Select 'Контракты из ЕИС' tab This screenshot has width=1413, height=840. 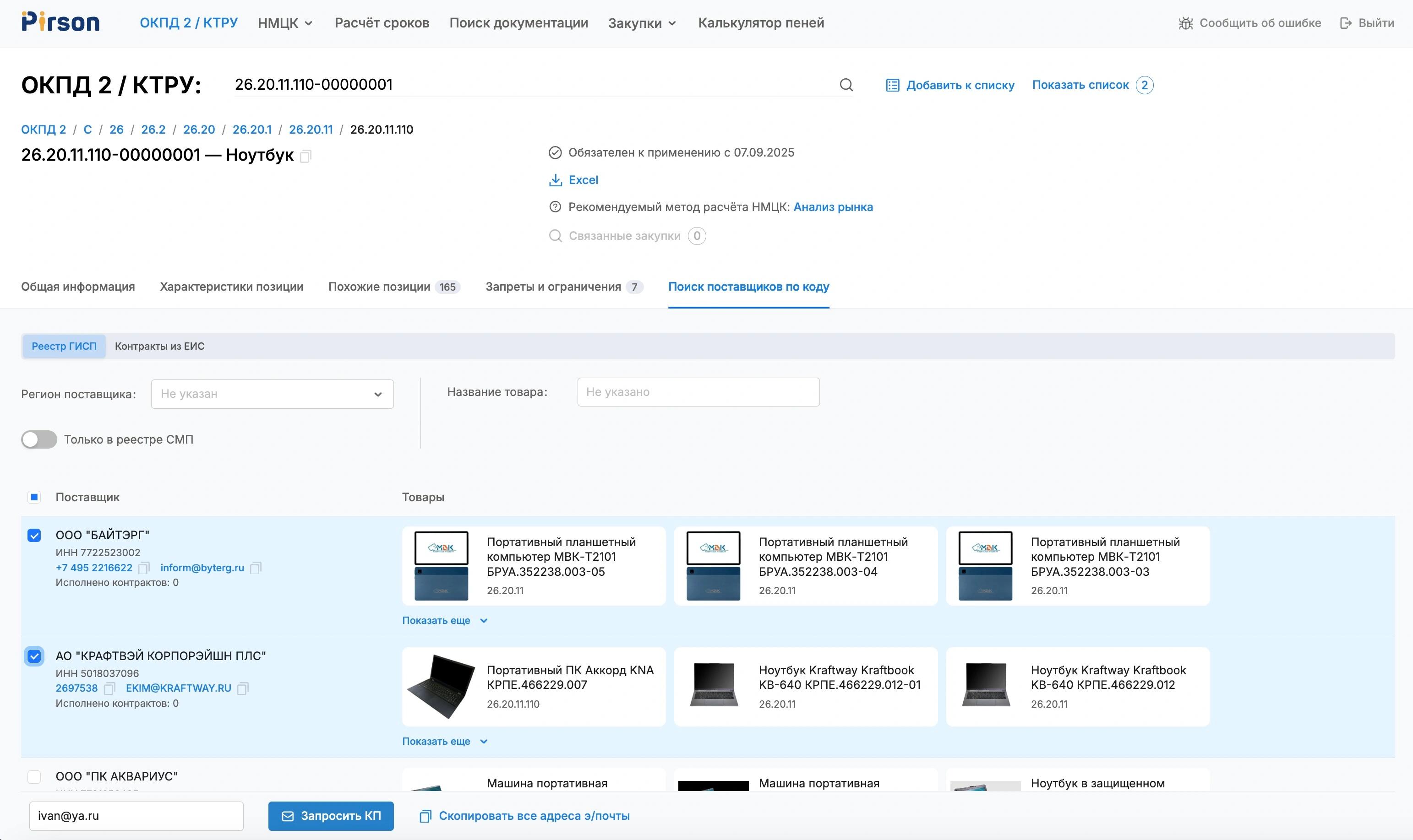click(159, 346)
